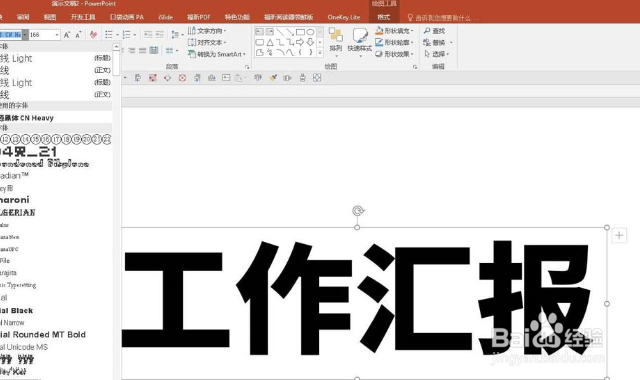640x380 pixels.
Task: Open the Quick Styles (快速样式) gallery
Action: 360,41
